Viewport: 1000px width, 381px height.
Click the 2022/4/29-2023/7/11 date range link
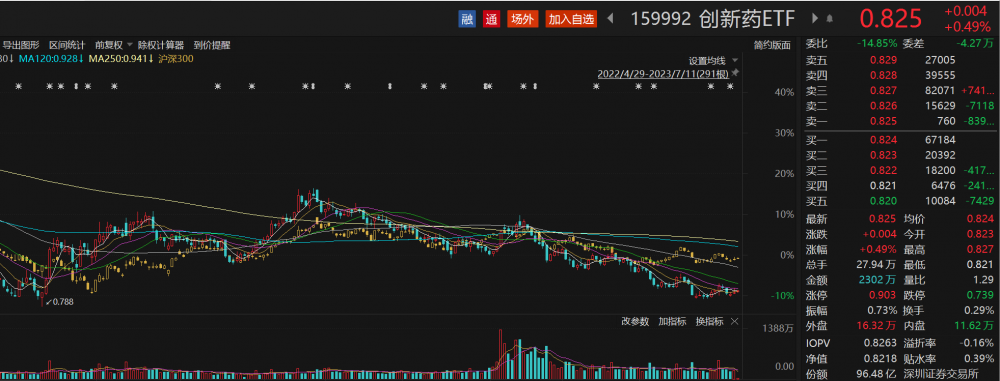(663, 73)
